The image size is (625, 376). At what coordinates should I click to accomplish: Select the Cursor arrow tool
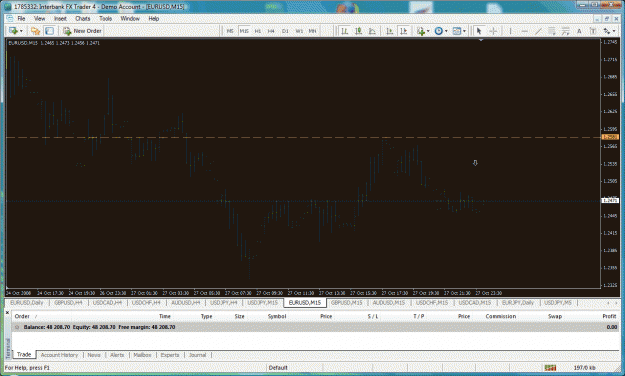point(479,31)
